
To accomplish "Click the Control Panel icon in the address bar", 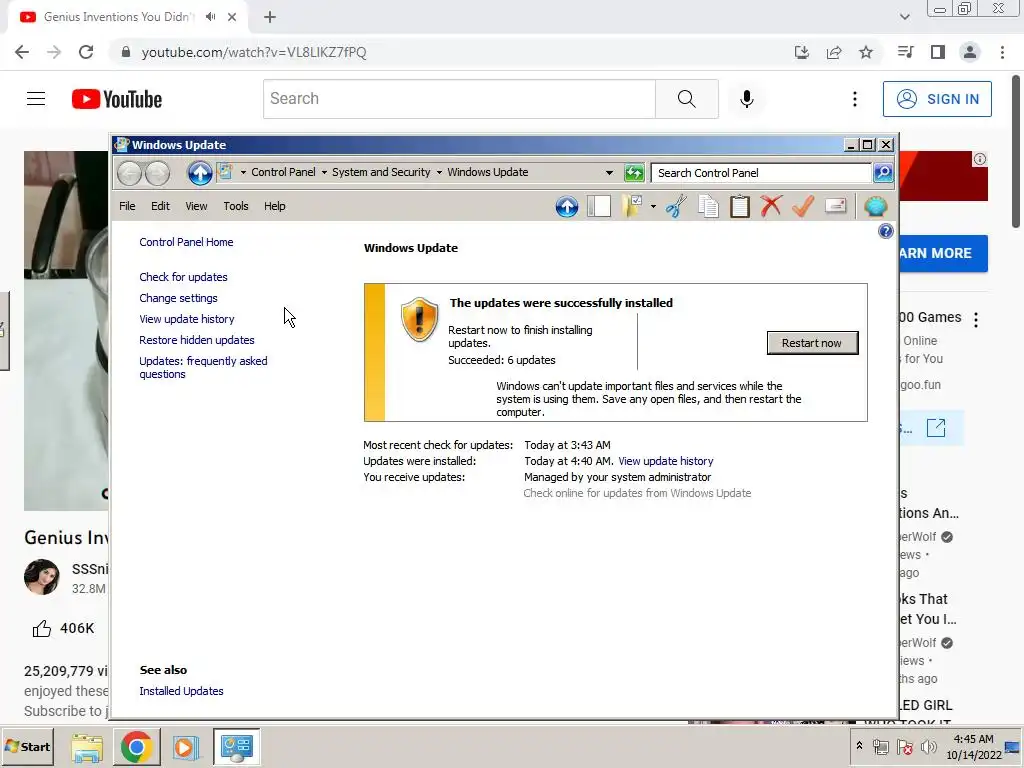I will [x=225, y=172].
